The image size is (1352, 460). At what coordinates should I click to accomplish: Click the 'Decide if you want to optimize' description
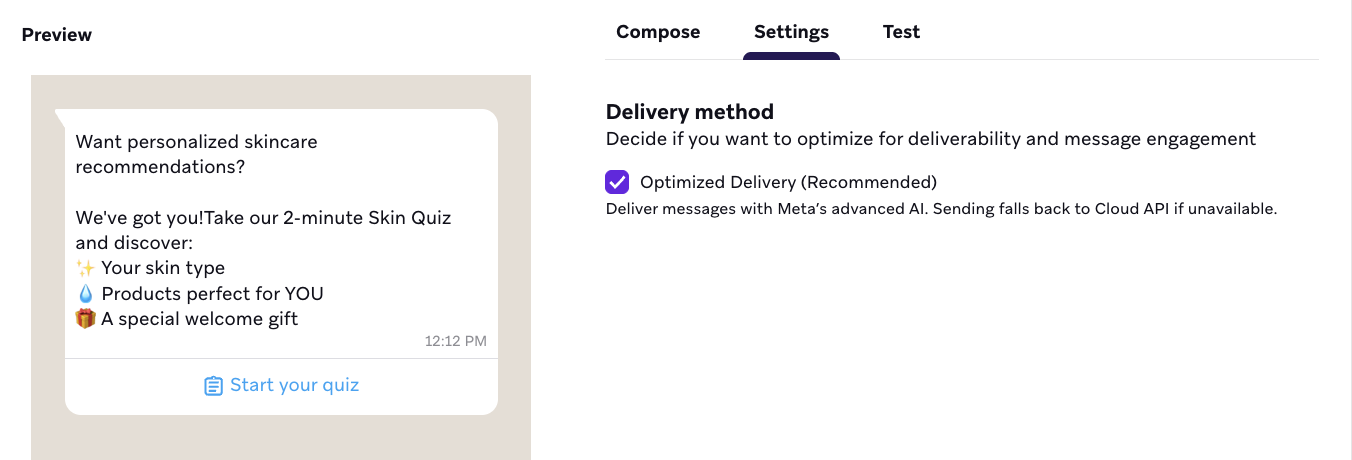click(x=930, y=139)
